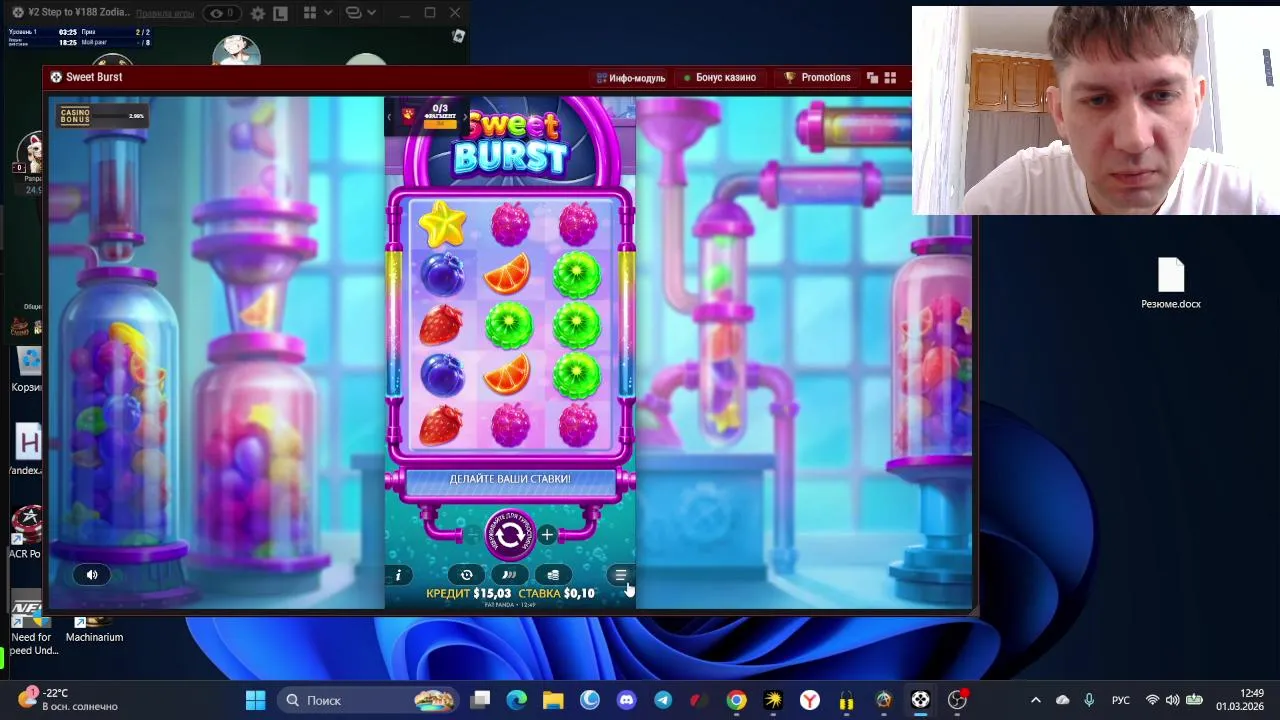Open Task View on the taskbar
This screenshot has height=720, width=1280.
pos(480,700)
